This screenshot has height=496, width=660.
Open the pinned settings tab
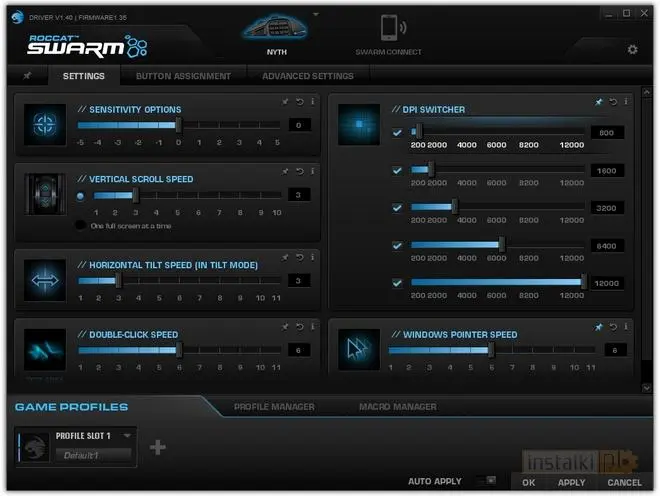pos(27,76)
